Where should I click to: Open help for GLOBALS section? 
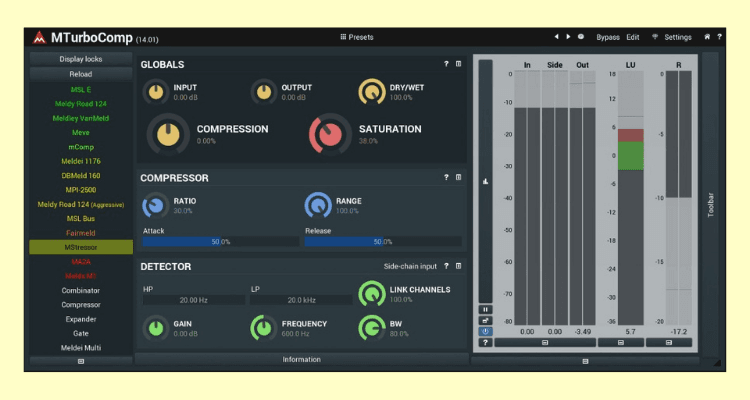tap(446, 64)
